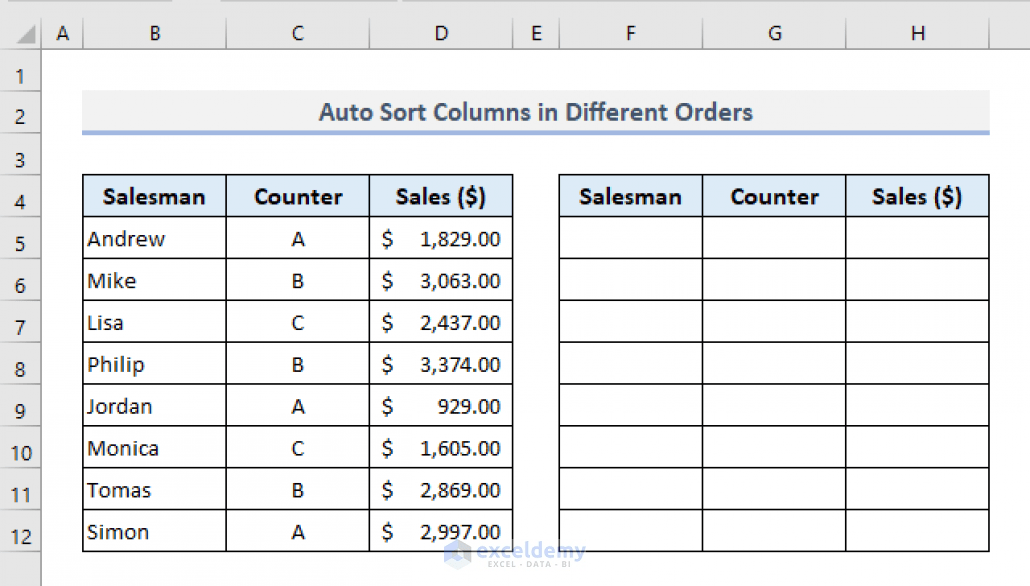Click Philip's sales value of $3,374.00
This screenshot has height=586, width=1030.
(x=440, y=364)
